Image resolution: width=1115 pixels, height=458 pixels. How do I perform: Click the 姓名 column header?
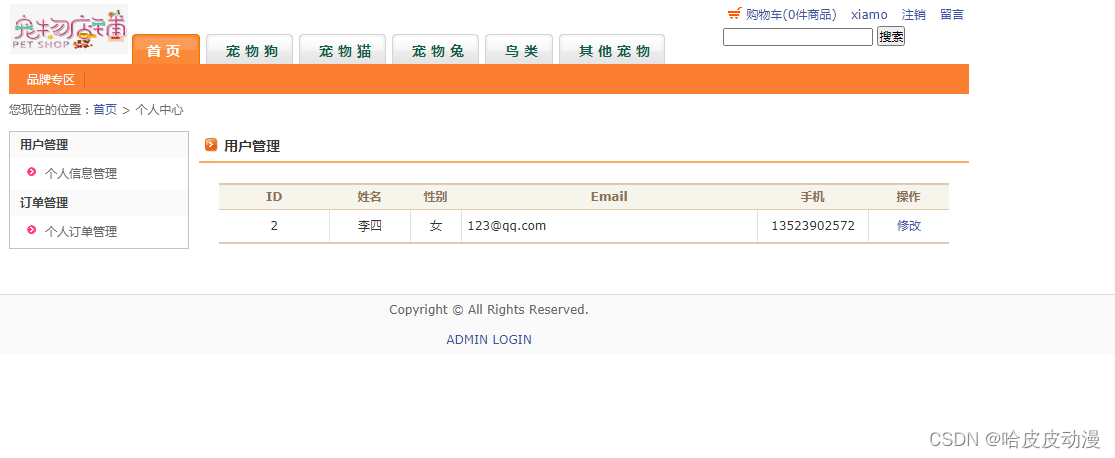point(370,197)
